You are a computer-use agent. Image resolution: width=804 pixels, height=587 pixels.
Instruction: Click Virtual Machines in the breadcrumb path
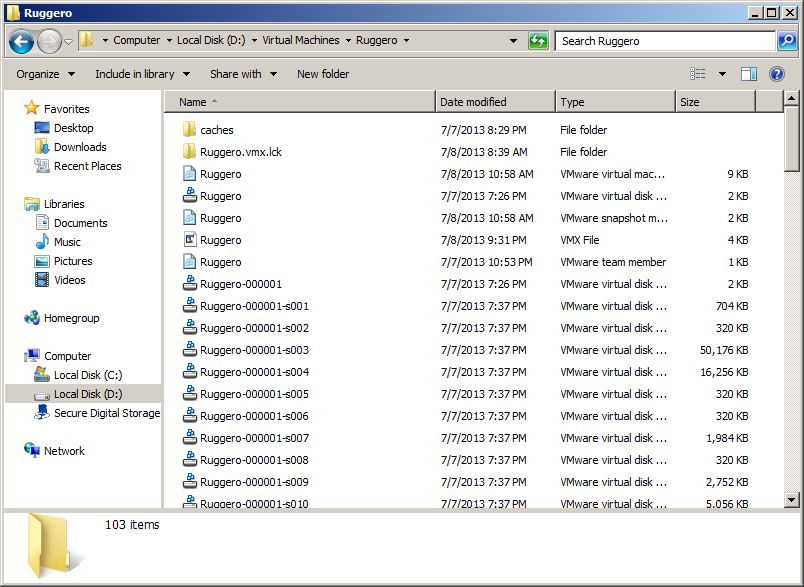point(301,41)
